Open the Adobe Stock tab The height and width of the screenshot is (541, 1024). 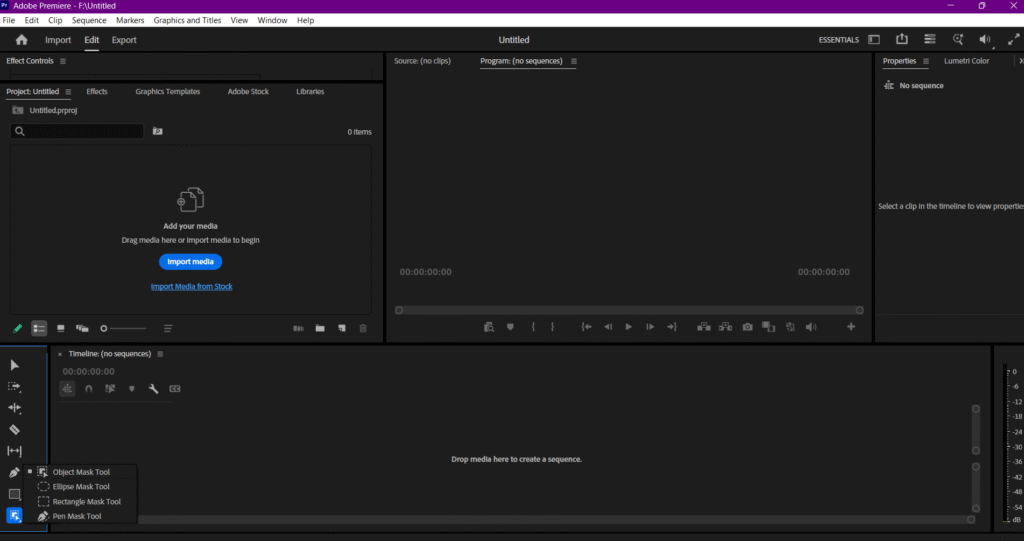point(248,91)
